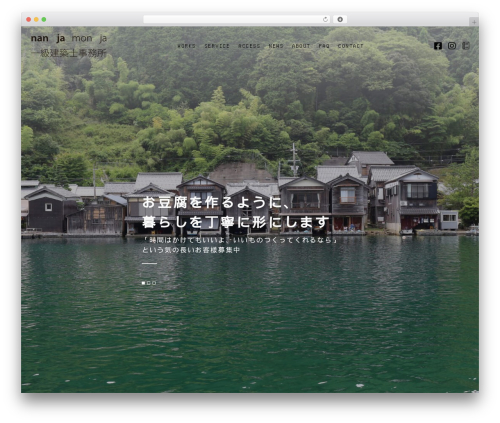Screen dimensions: 500x423
Task: Open the FAQ page
Action: [x=324, y=46]
